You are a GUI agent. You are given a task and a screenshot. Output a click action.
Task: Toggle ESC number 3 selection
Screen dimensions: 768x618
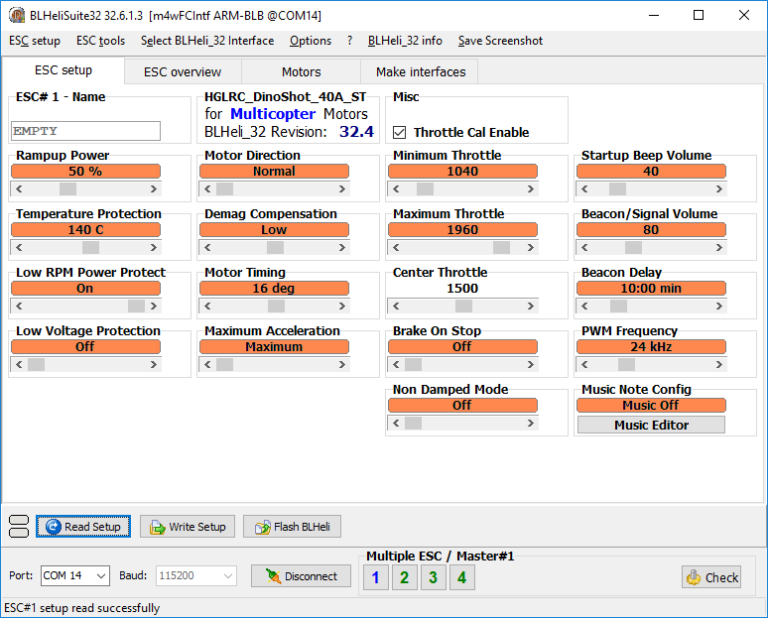432,577
